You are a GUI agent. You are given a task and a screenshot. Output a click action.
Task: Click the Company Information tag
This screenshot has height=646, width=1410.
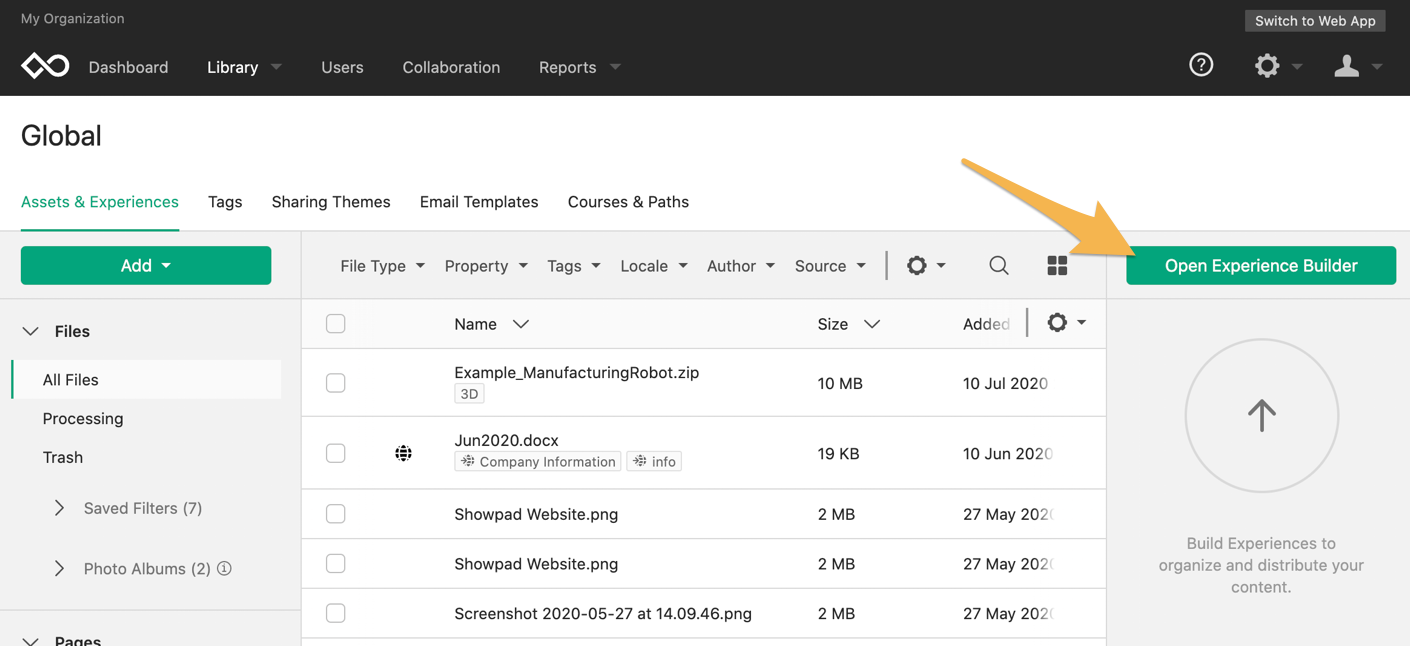point(538,461)
